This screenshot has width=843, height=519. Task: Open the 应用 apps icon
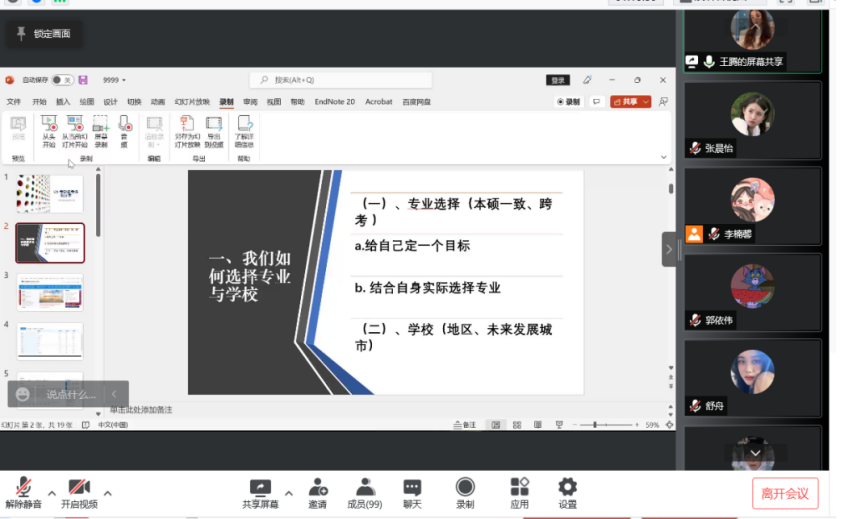click(519, 489)
